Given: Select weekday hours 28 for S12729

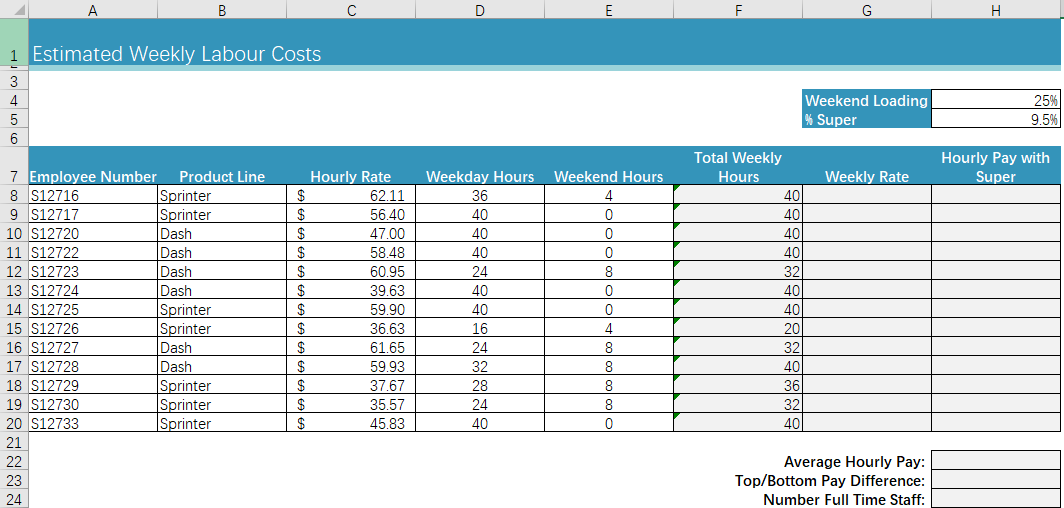Looking at the screenshot, I should 480,385.
